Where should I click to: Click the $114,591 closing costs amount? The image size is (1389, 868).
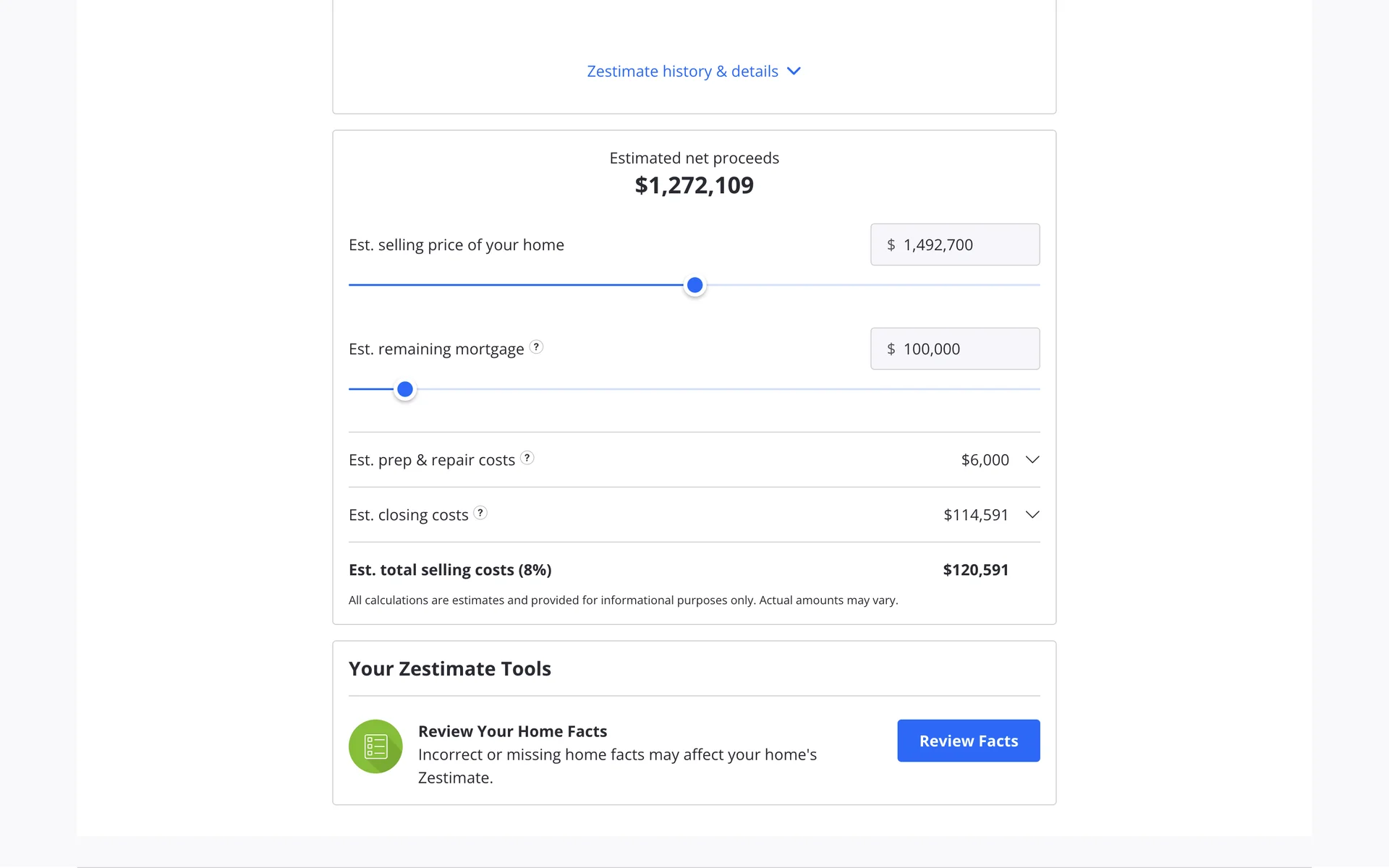coord(975,515)
